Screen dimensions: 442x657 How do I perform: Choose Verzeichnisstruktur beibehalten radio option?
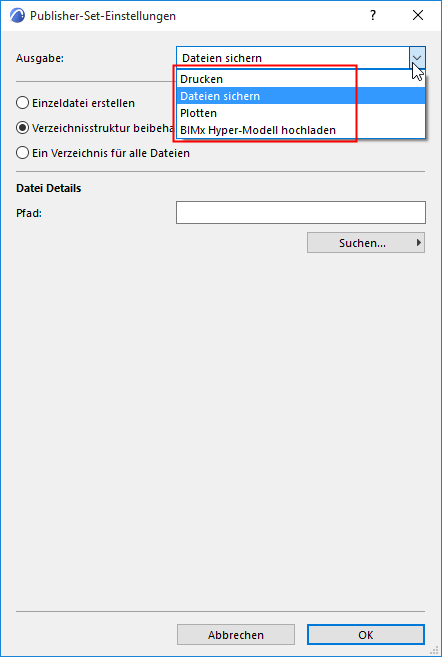tap(22, 128)
